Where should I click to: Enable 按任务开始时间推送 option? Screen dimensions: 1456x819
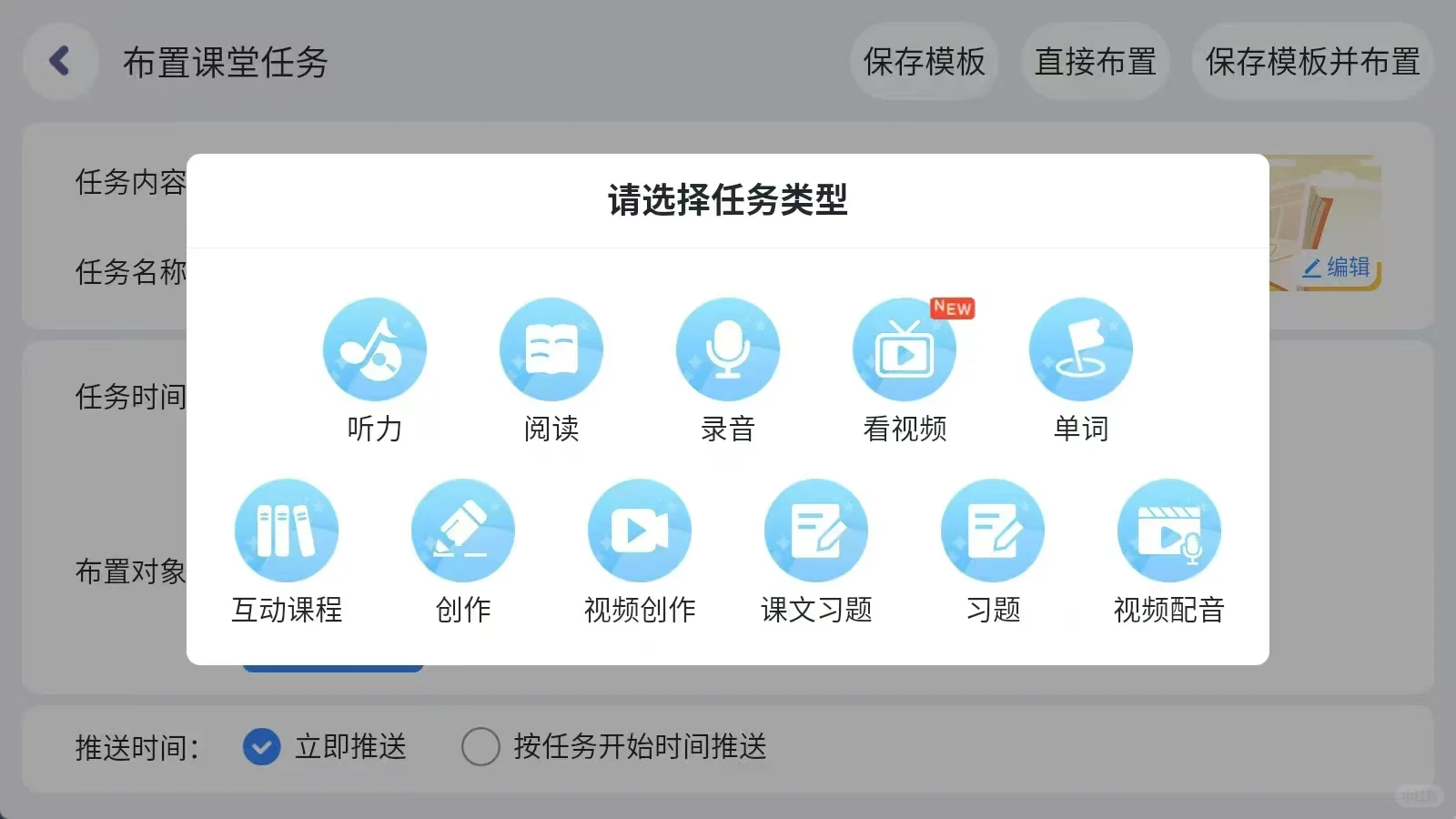click(x=480, y=747)
